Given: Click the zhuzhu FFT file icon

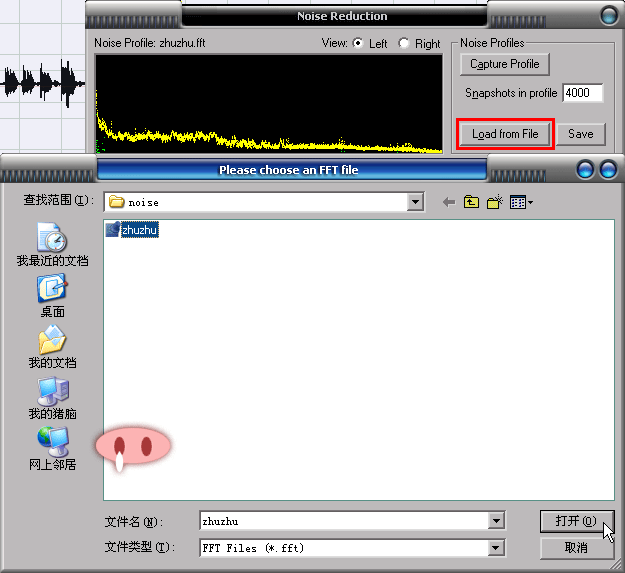Looking at the screenshot, I should (x=113, y=230).
